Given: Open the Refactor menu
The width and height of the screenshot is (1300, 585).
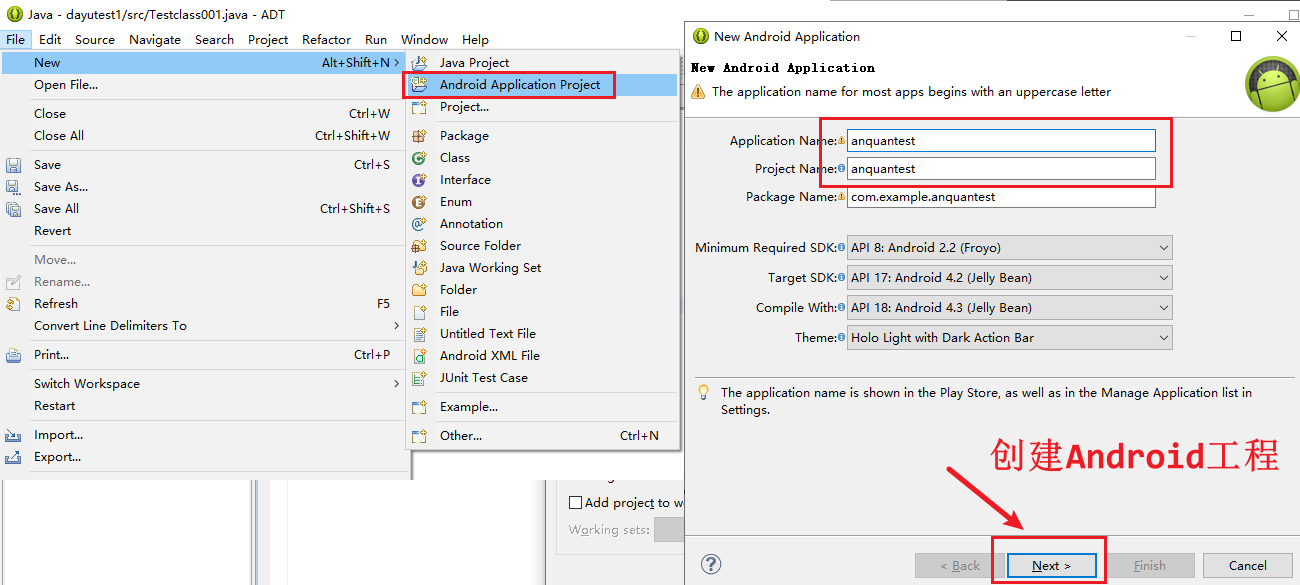Looking at the screenshot, I should point(326,40).
